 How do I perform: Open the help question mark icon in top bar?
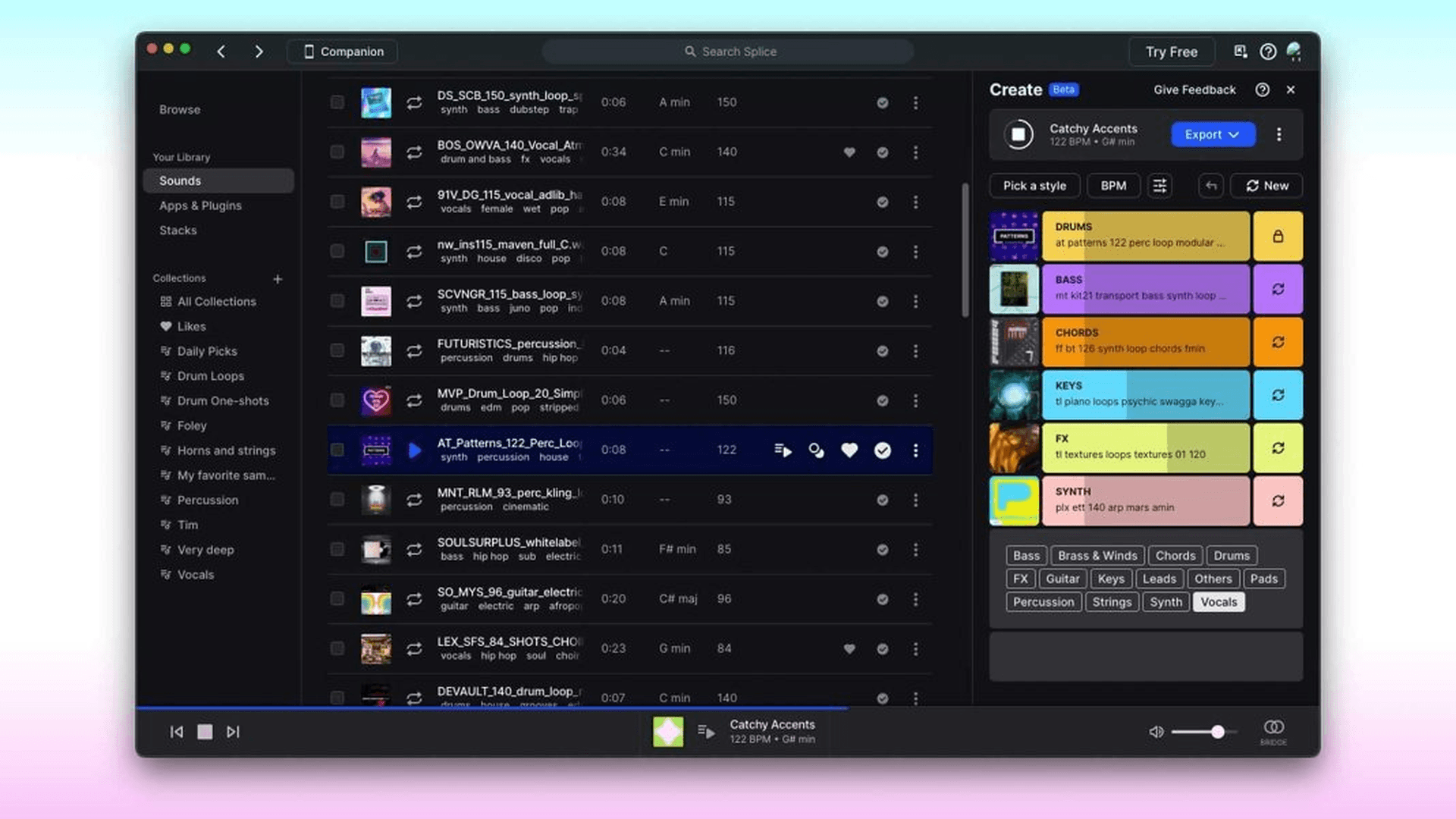point(1268,52)
